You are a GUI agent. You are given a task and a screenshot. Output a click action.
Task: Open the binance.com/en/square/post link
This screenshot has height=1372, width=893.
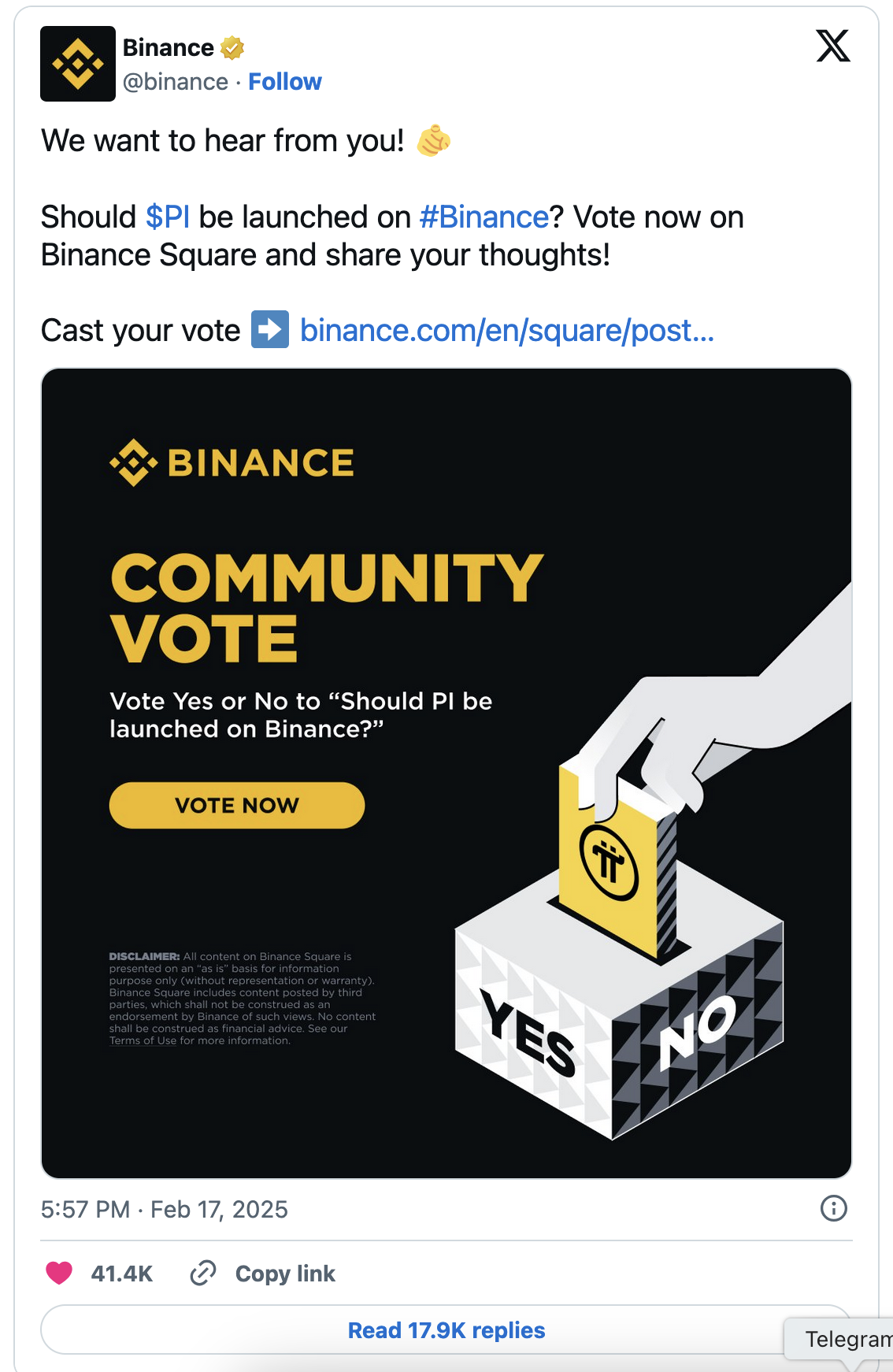505,331
